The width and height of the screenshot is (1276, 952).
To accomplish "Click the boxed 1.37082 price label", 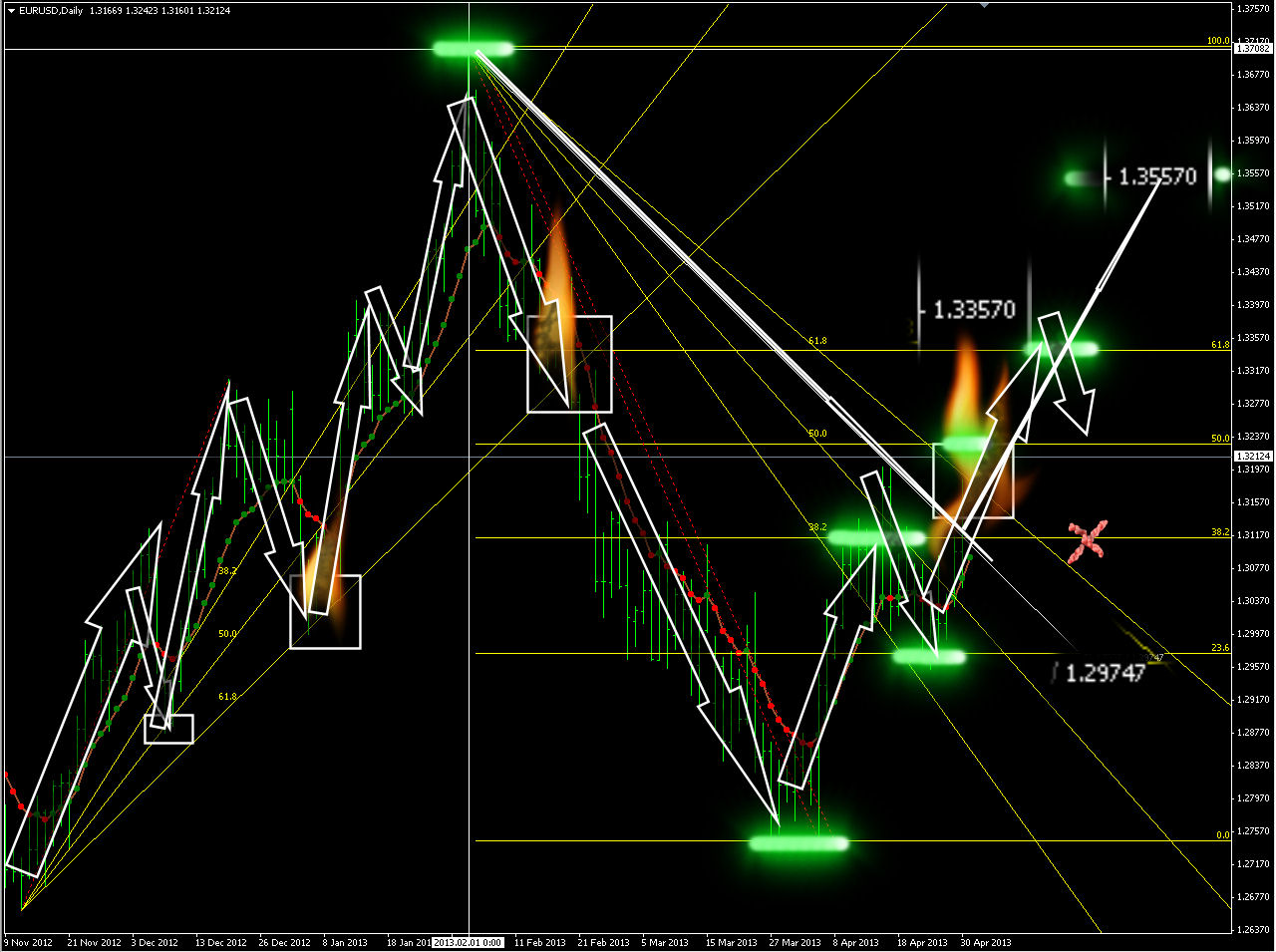I will click(x=1253, y=48).
